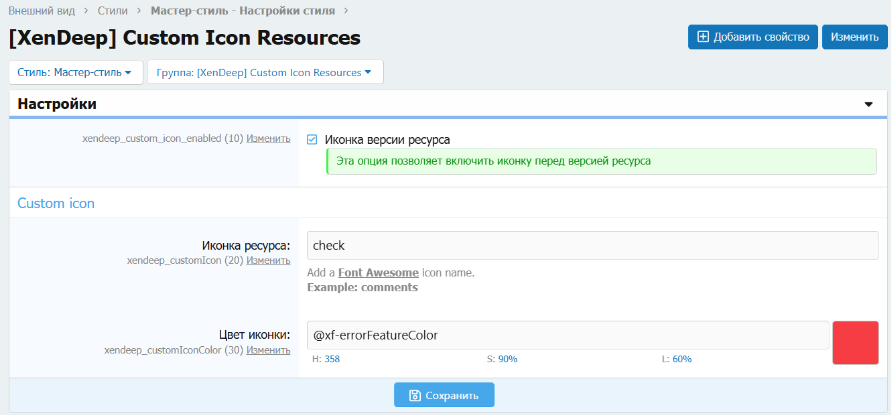Click the Цвет иконки color value field
891x415 pixels.
click(x=567, y=335)
